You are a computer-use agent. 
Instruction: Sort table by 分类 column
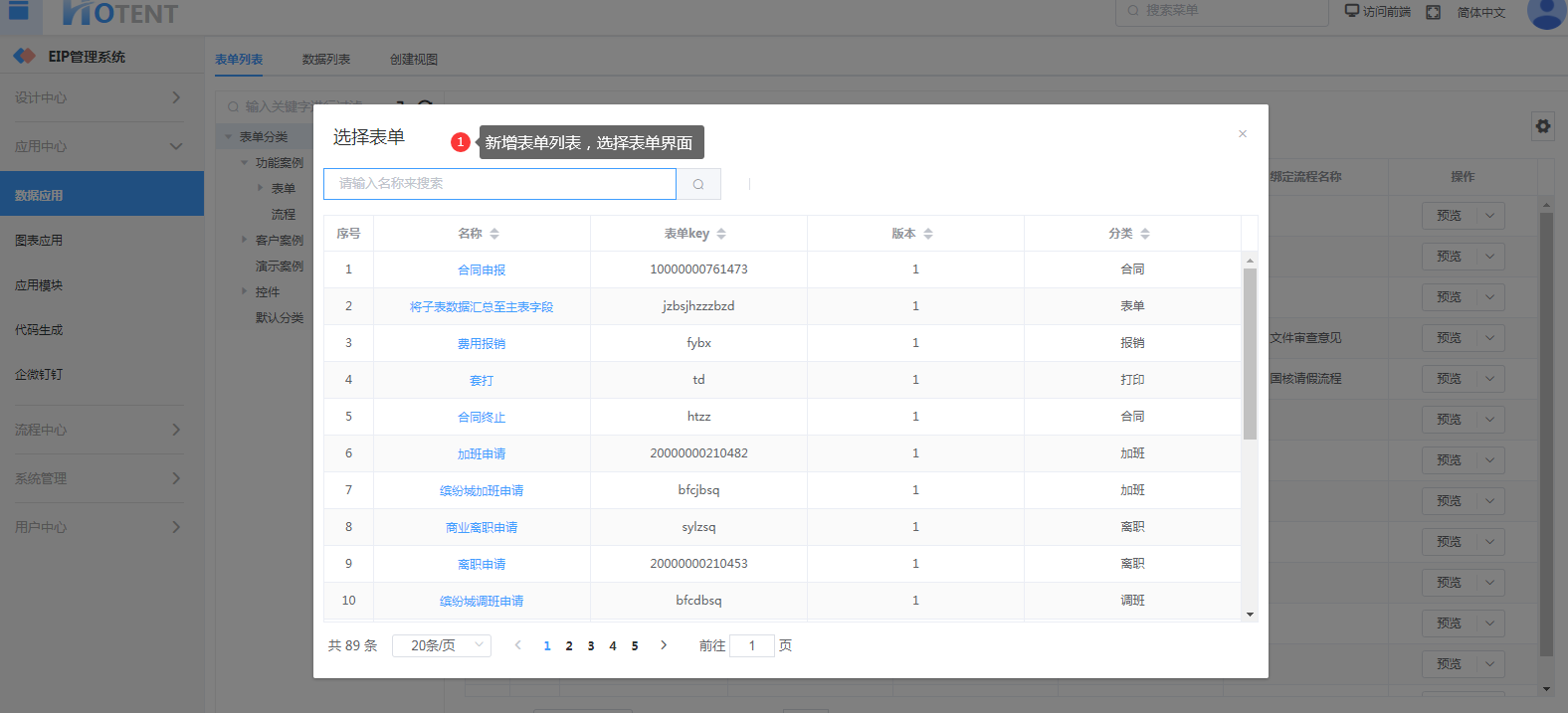pos(1145,234)
